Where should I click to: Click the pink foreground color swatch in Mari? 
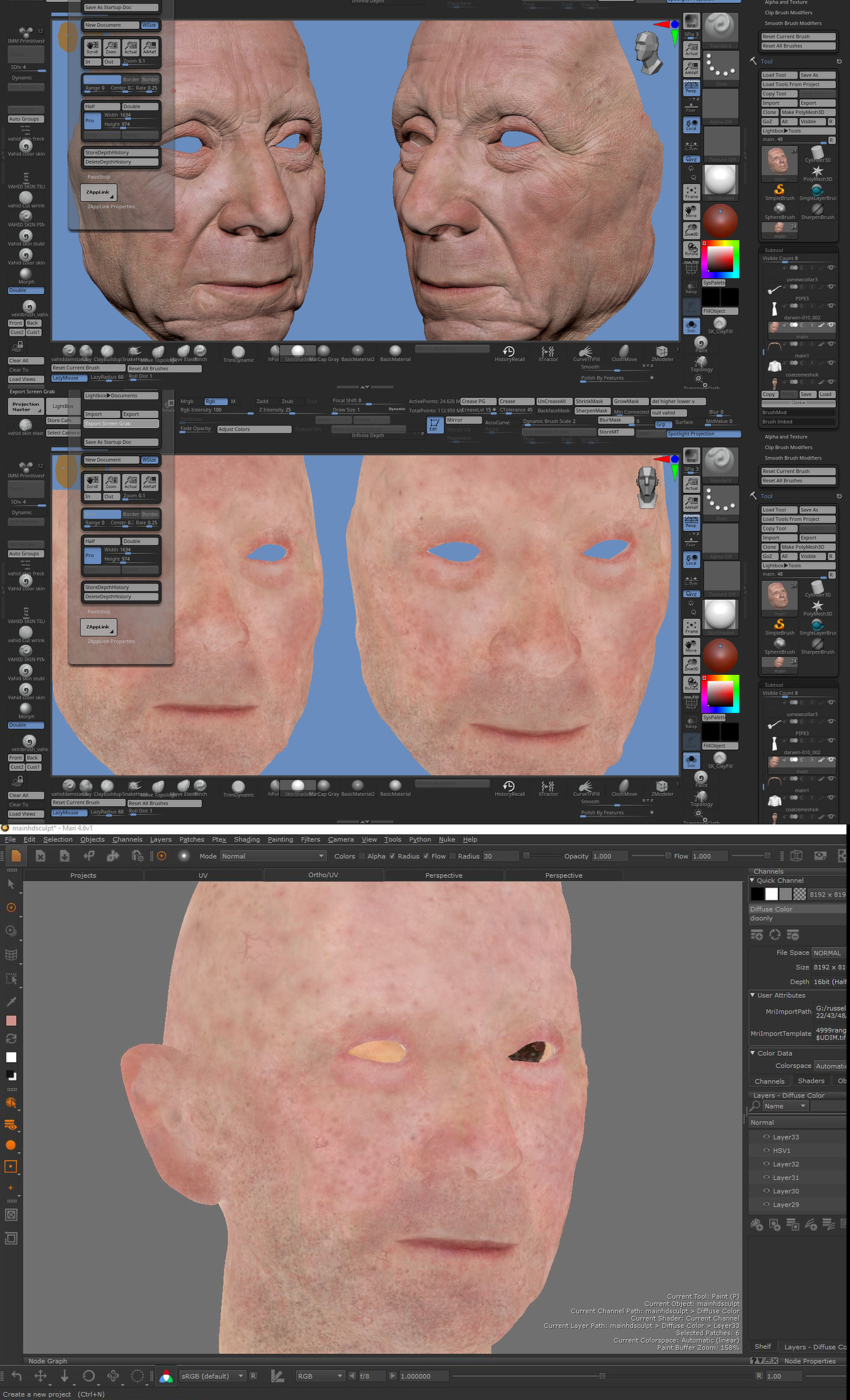click(11, 1020)
